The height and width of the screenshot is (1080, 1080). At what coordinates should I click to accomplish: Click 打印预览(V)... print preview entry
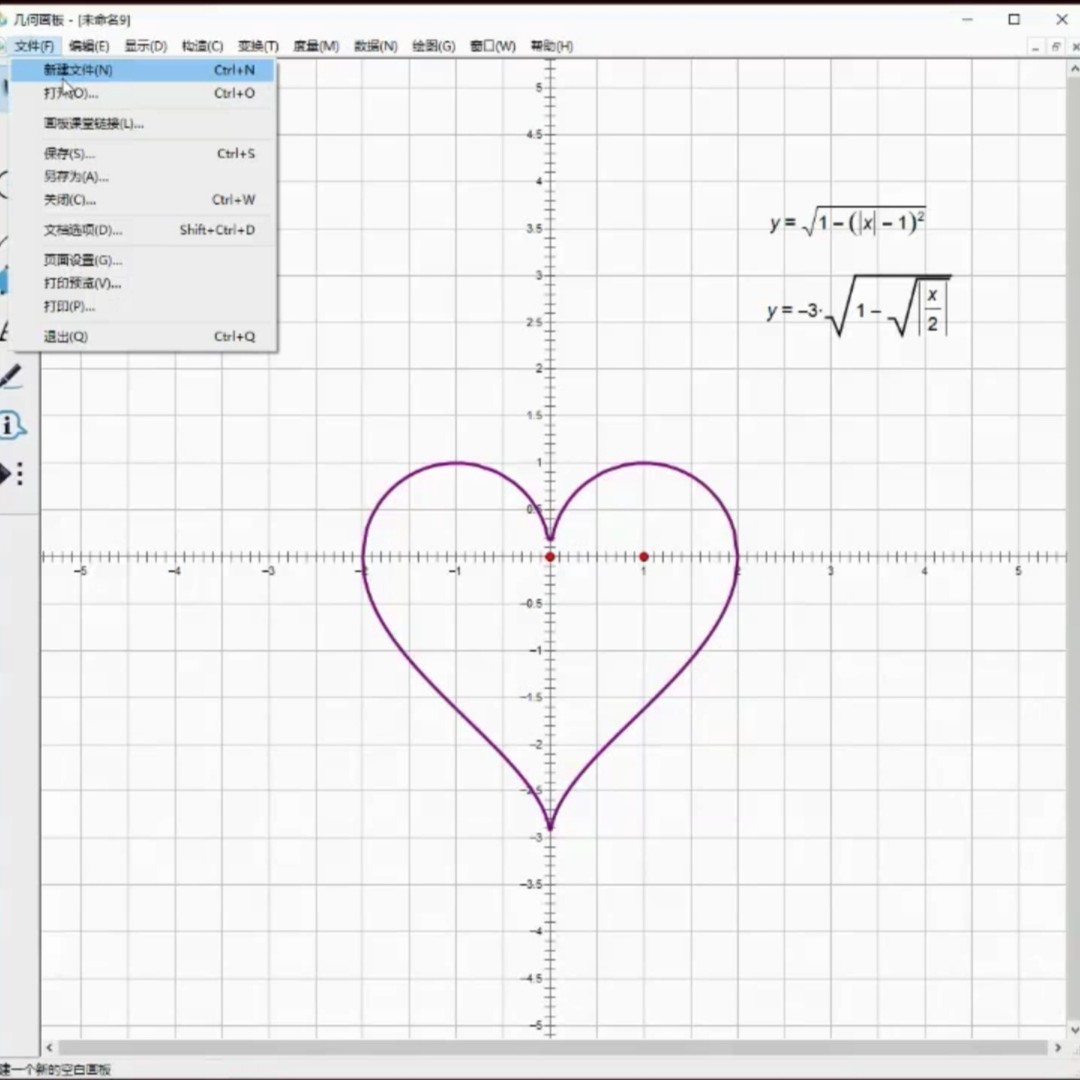(x=82, y=283)
